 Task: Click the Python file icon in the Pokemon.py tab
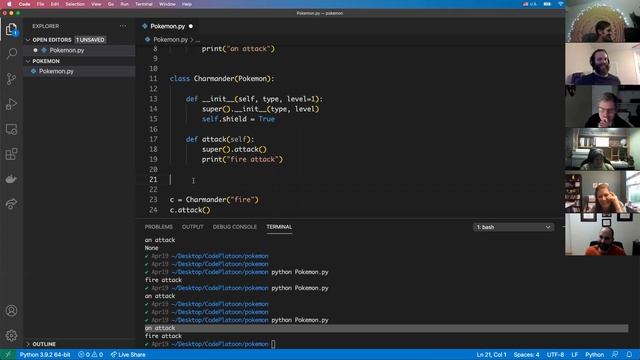point(144,26)
